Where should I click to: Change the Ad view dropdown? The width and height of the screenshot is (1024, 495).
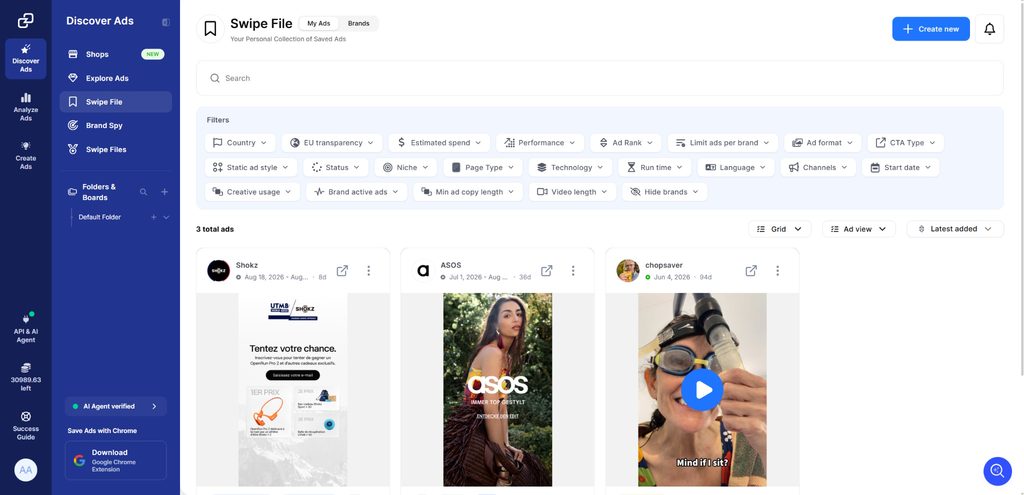point(858,229)
